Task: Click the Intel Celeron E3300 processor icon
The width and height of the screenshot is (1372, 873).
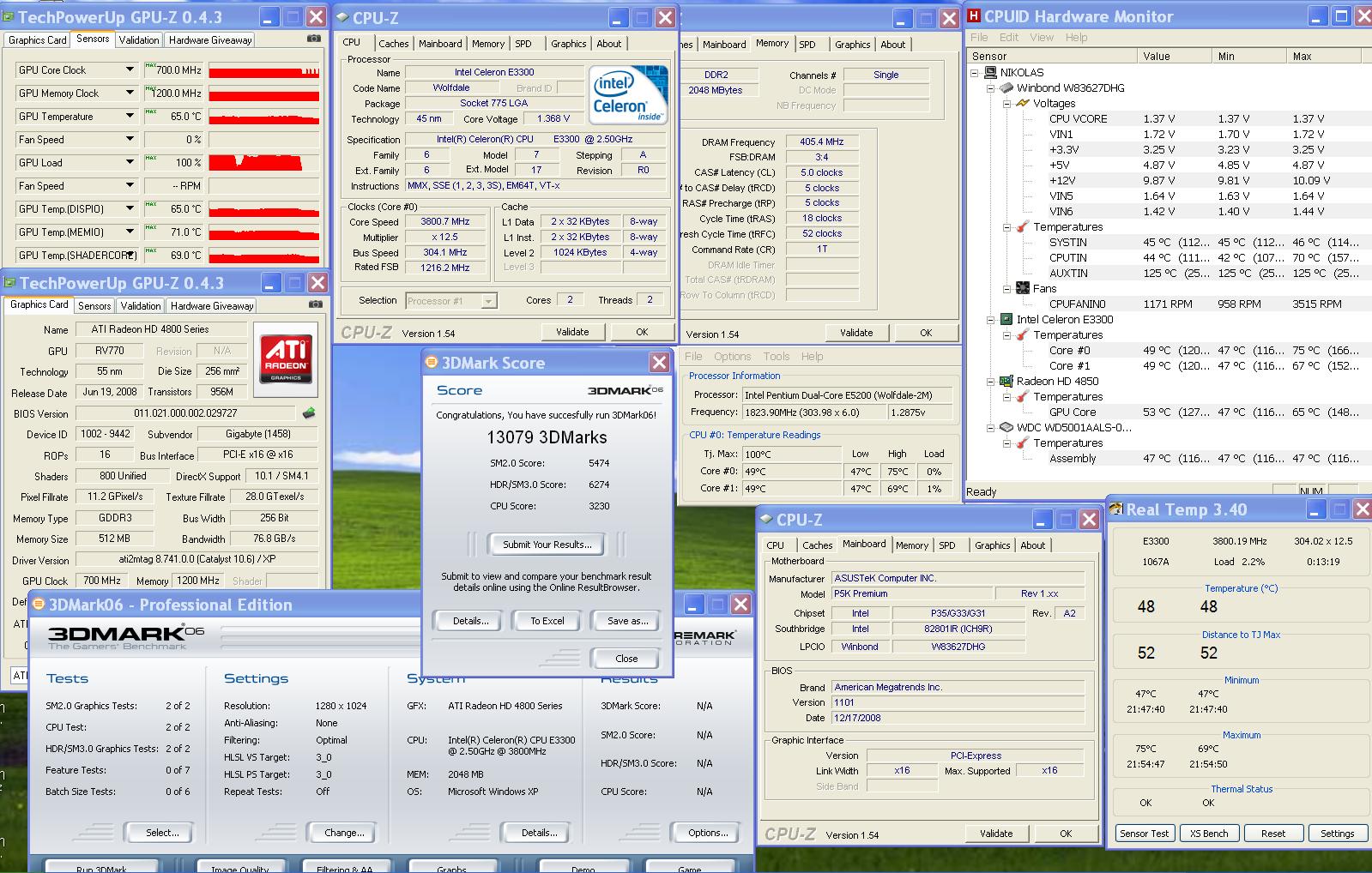Action: click(1006, 319)
